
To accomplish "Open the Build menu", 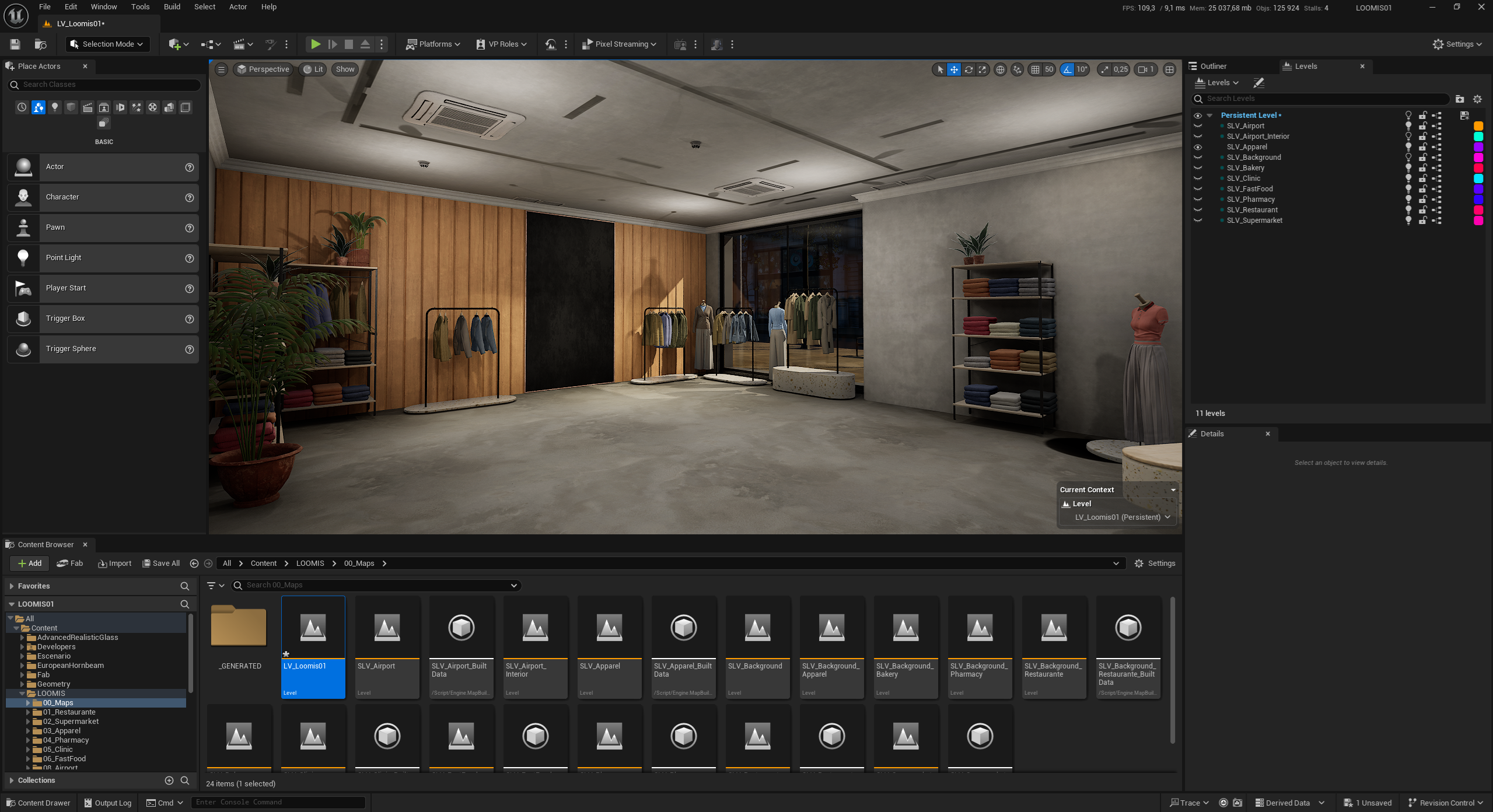I will tap(172, 7).
